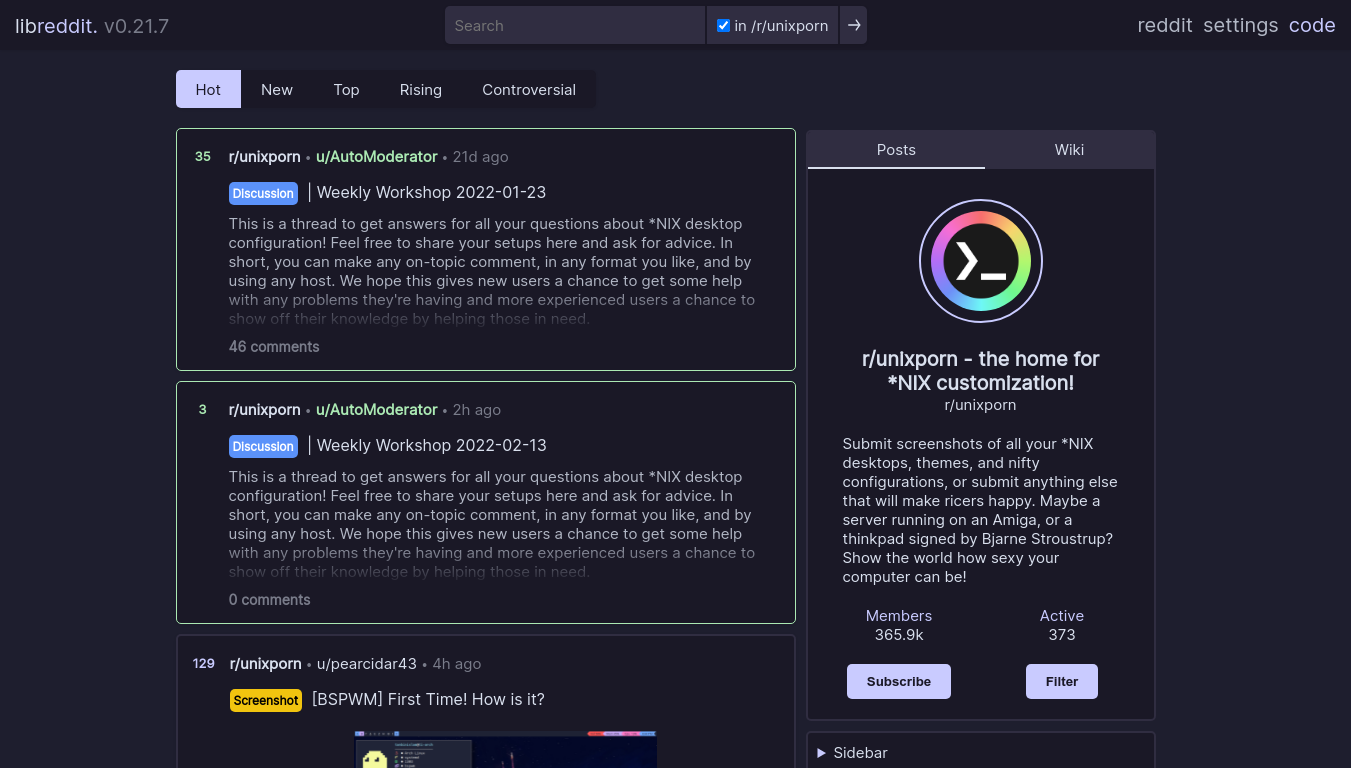Open the r/unixporn subreddit avatar icon

pos(981,261)
